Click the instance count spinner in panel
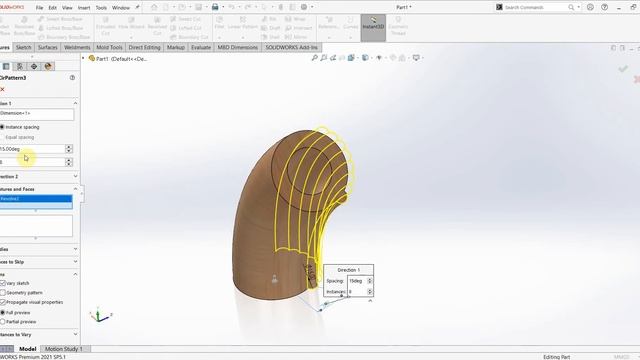This screenshot has width=640, height=360. (69, 162)
